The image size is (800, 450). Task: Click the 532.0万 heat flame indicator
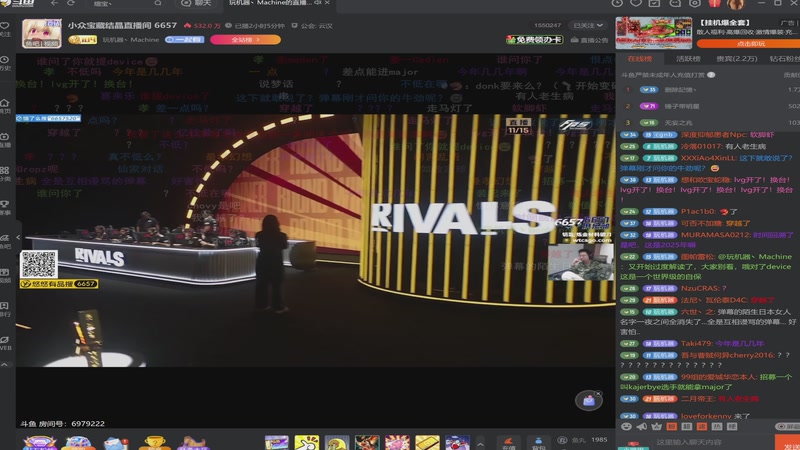click(203, 26)
